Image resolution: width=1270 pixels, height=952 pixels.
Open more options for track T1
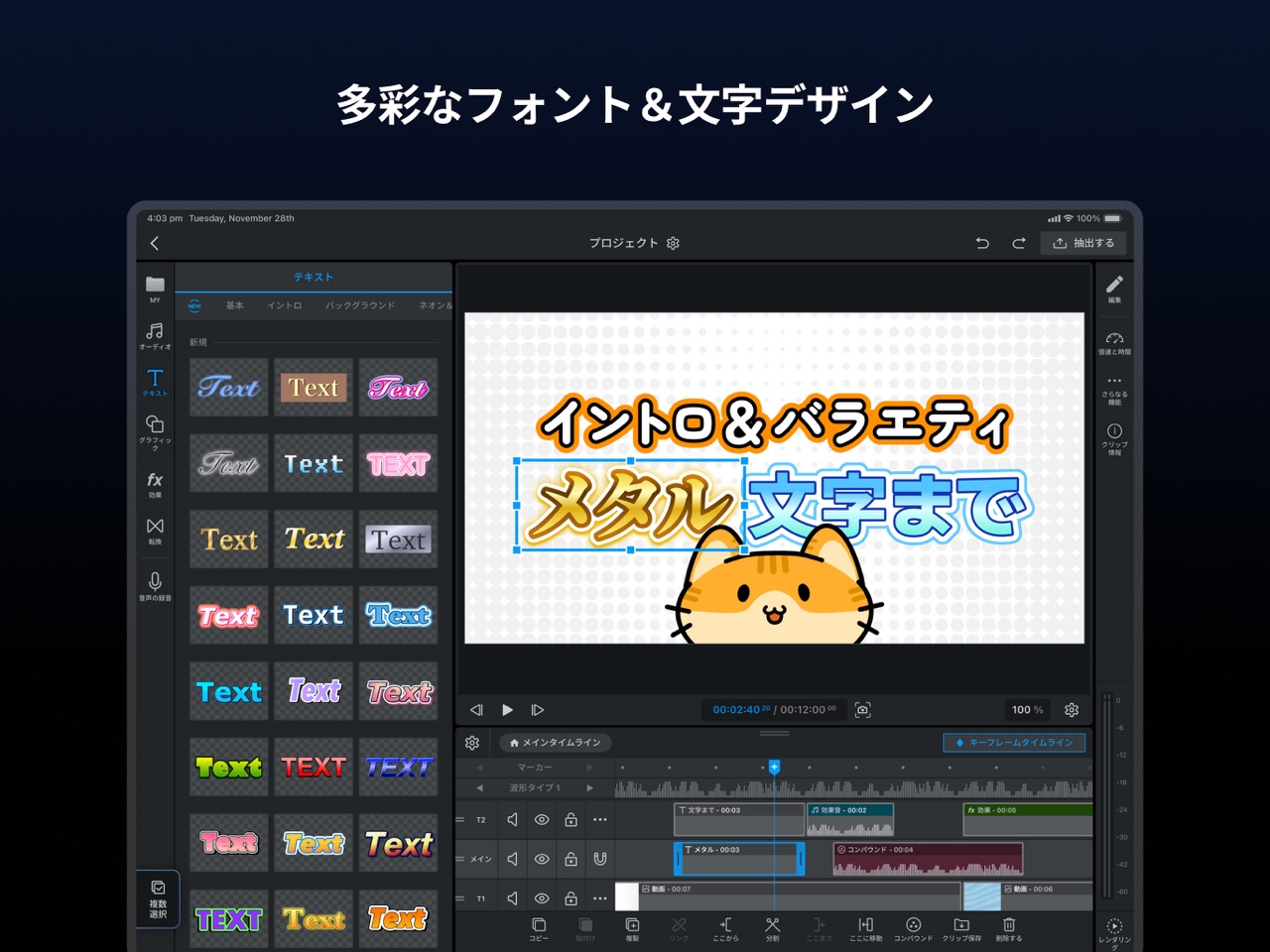coord(600,898)
